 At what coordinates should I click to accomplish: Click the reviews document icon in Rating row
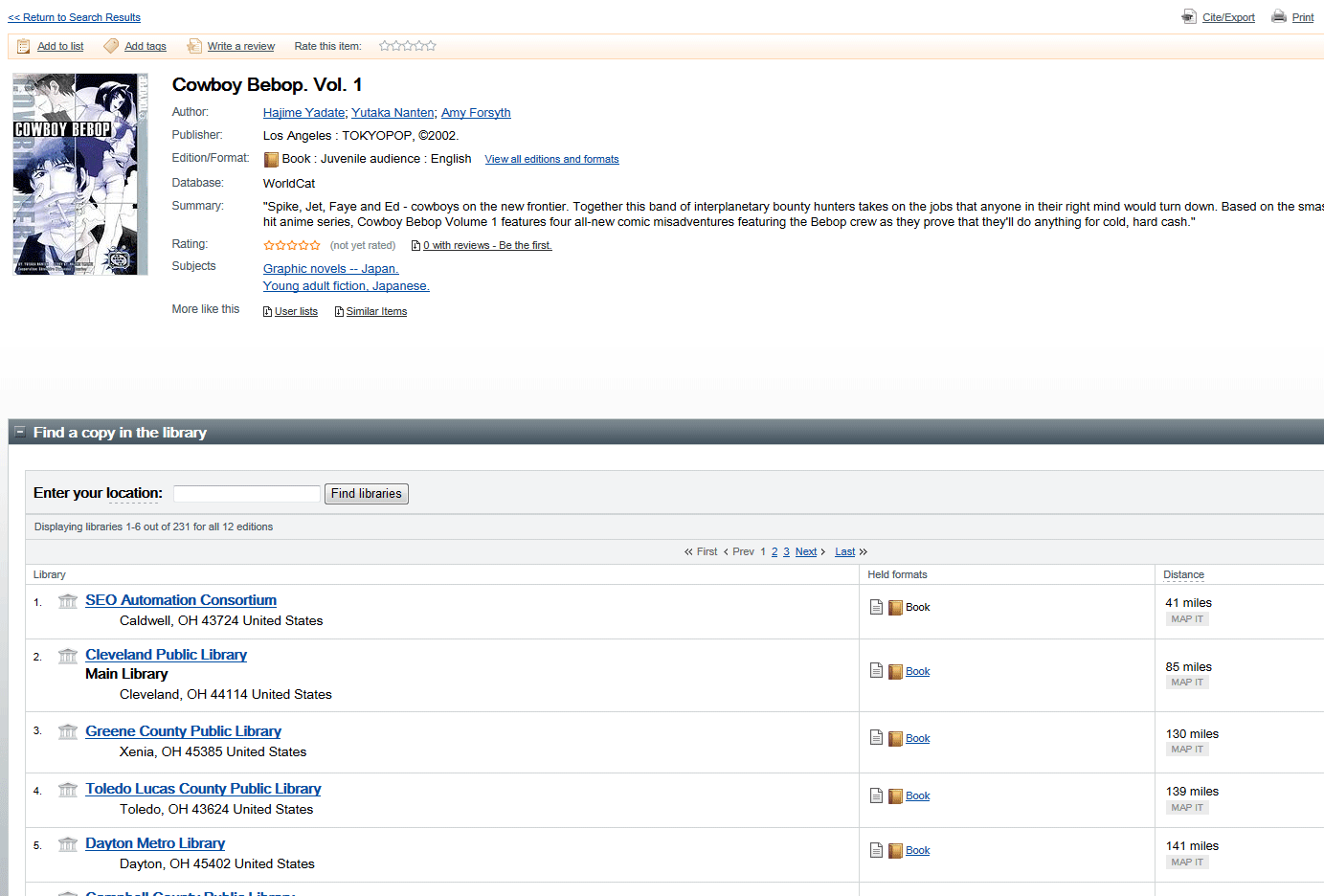tap(416, 246)
